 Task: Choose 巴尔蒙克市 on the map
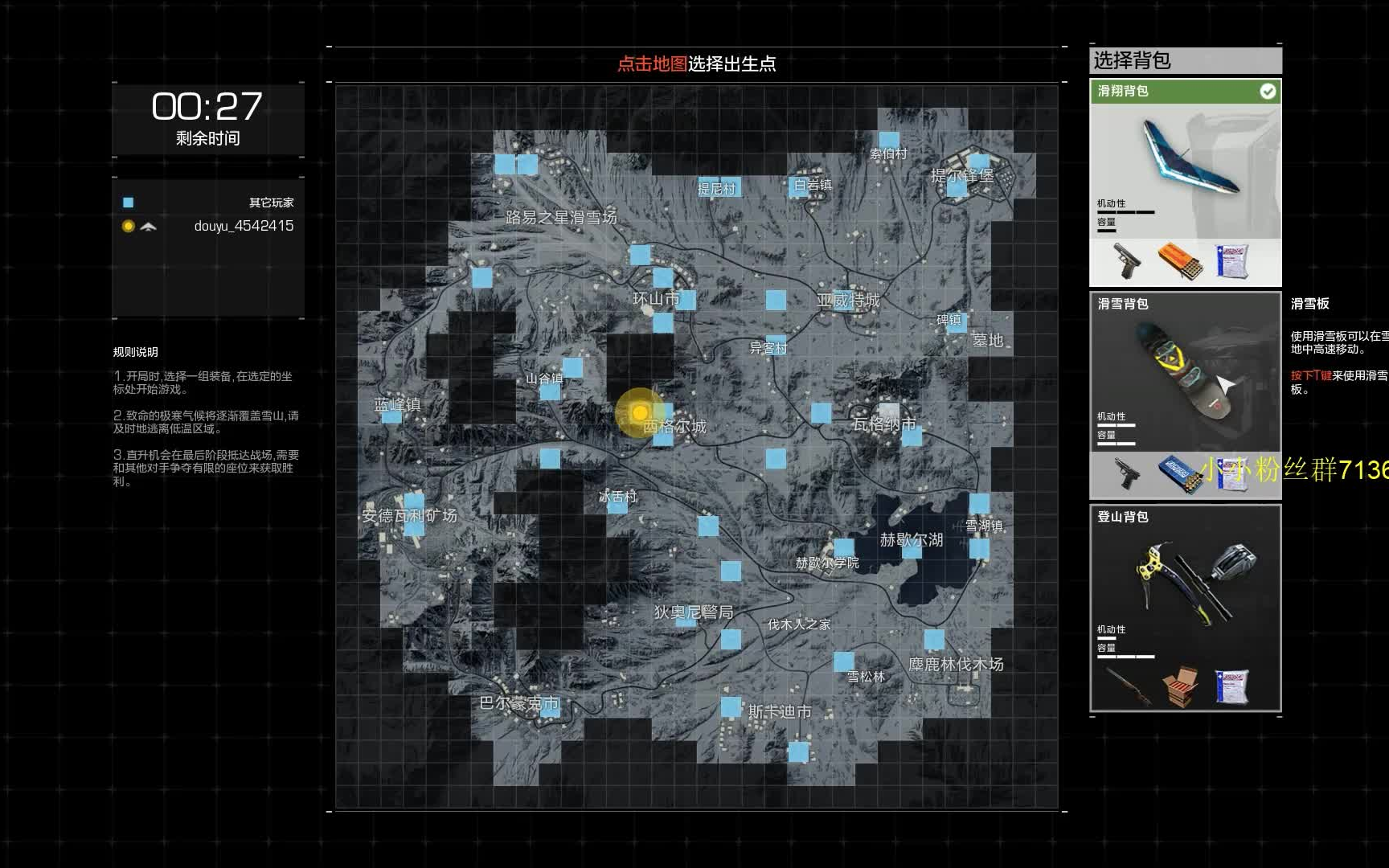pyautogui.click(x=519, y=703)
